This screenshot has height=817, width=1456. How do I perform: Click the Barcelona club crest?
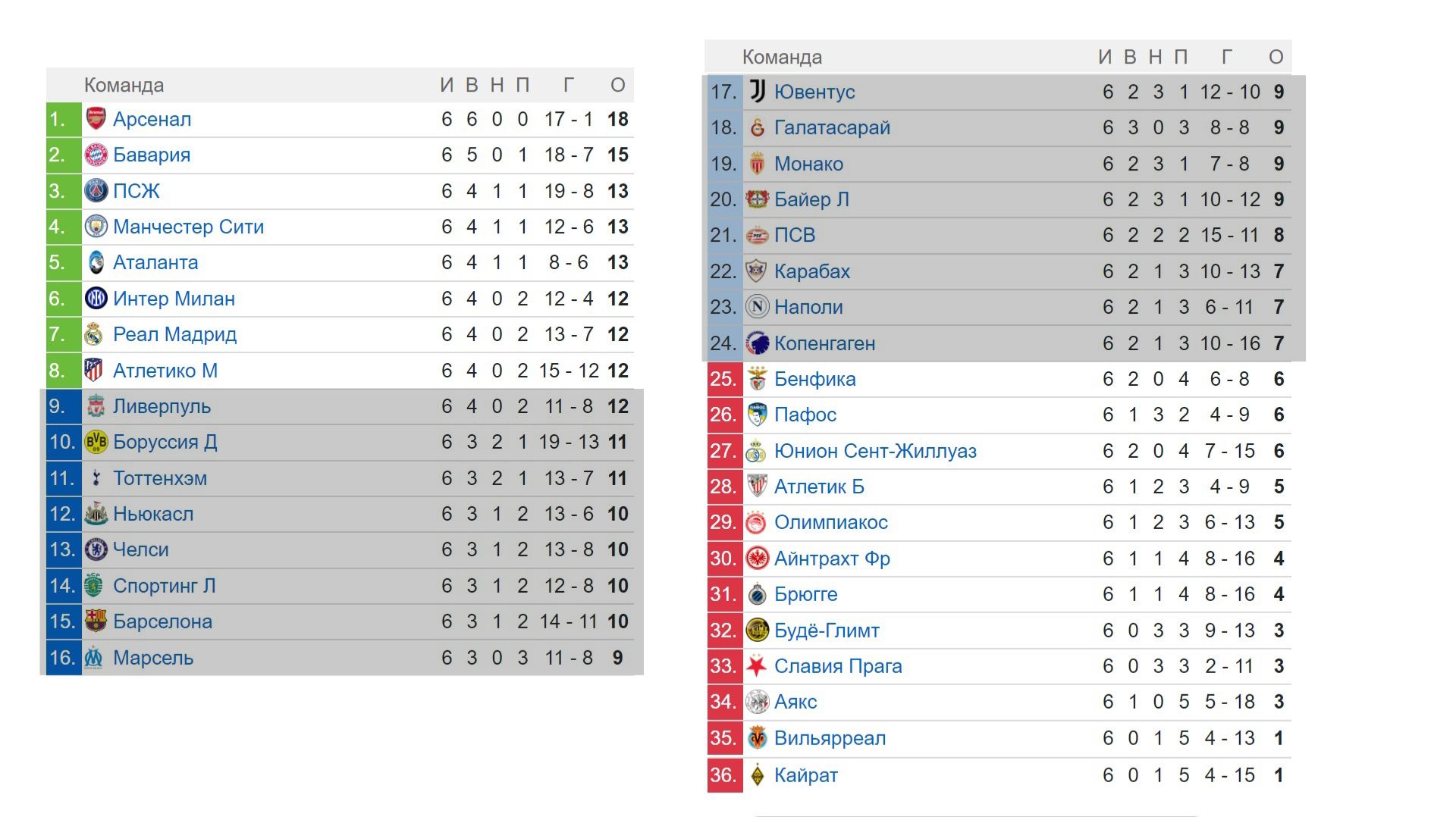[x=96, y=621]
